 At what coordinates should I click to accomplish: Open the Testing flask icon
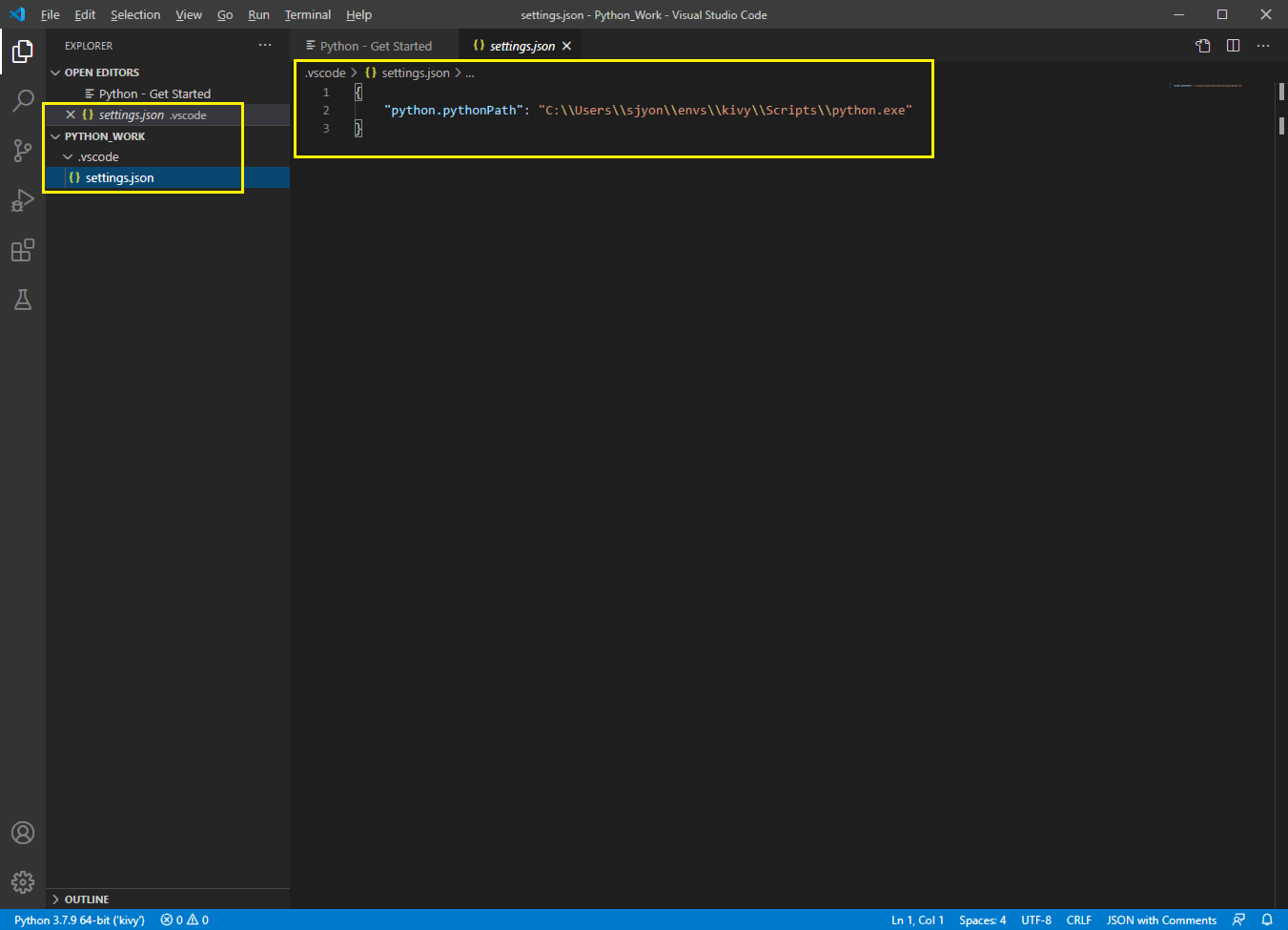coord(23,300)
